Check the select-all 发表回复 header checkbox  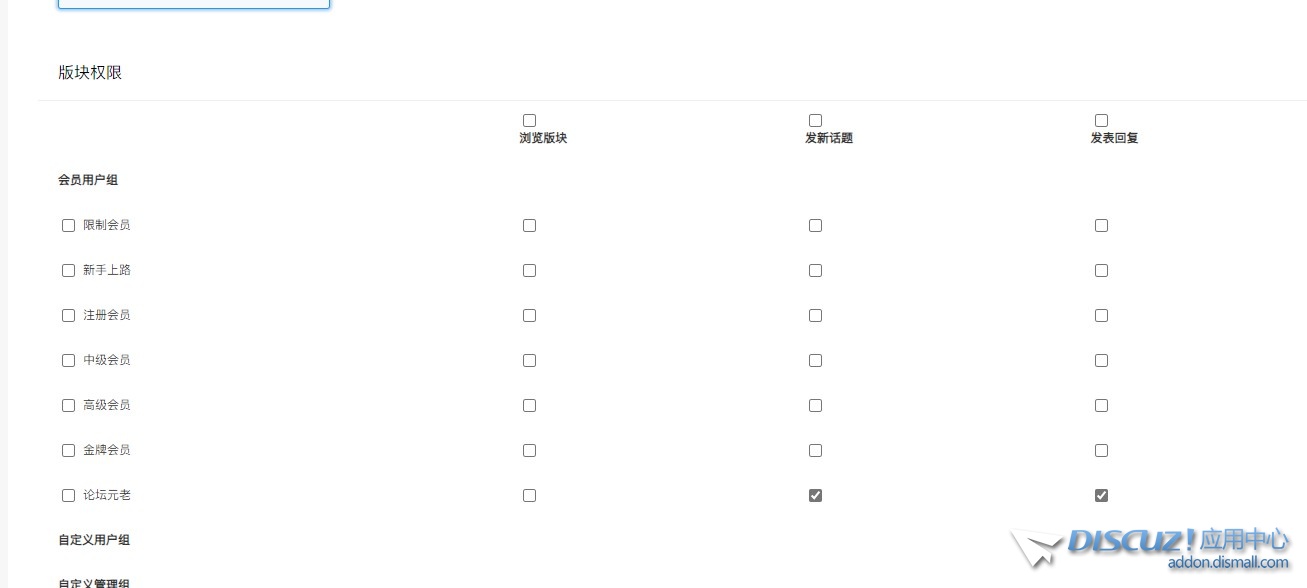pos(1101,121)
